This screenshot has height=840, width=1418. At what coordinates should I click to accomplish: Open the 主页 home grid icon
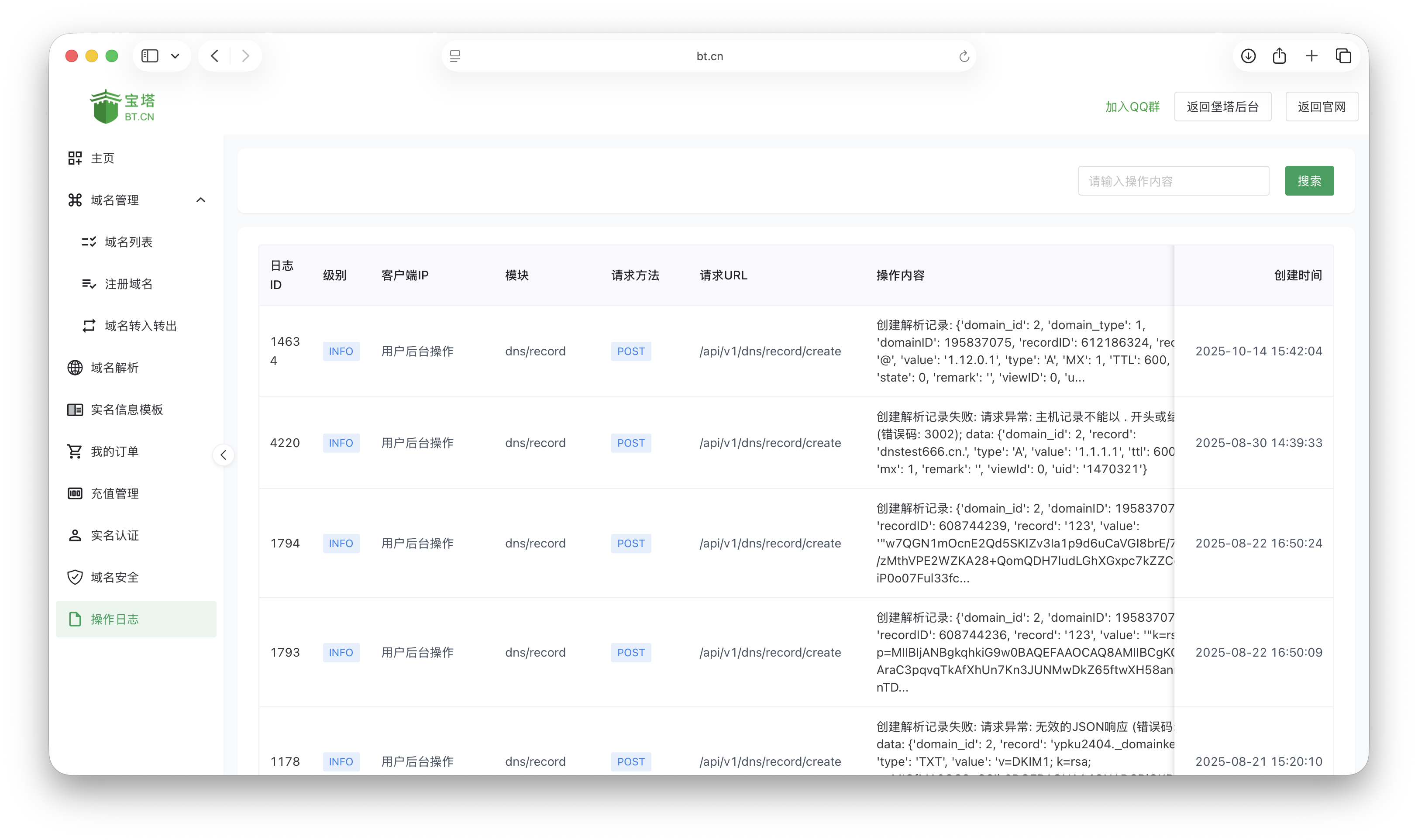pyautogui.click(x=75, y=158)
